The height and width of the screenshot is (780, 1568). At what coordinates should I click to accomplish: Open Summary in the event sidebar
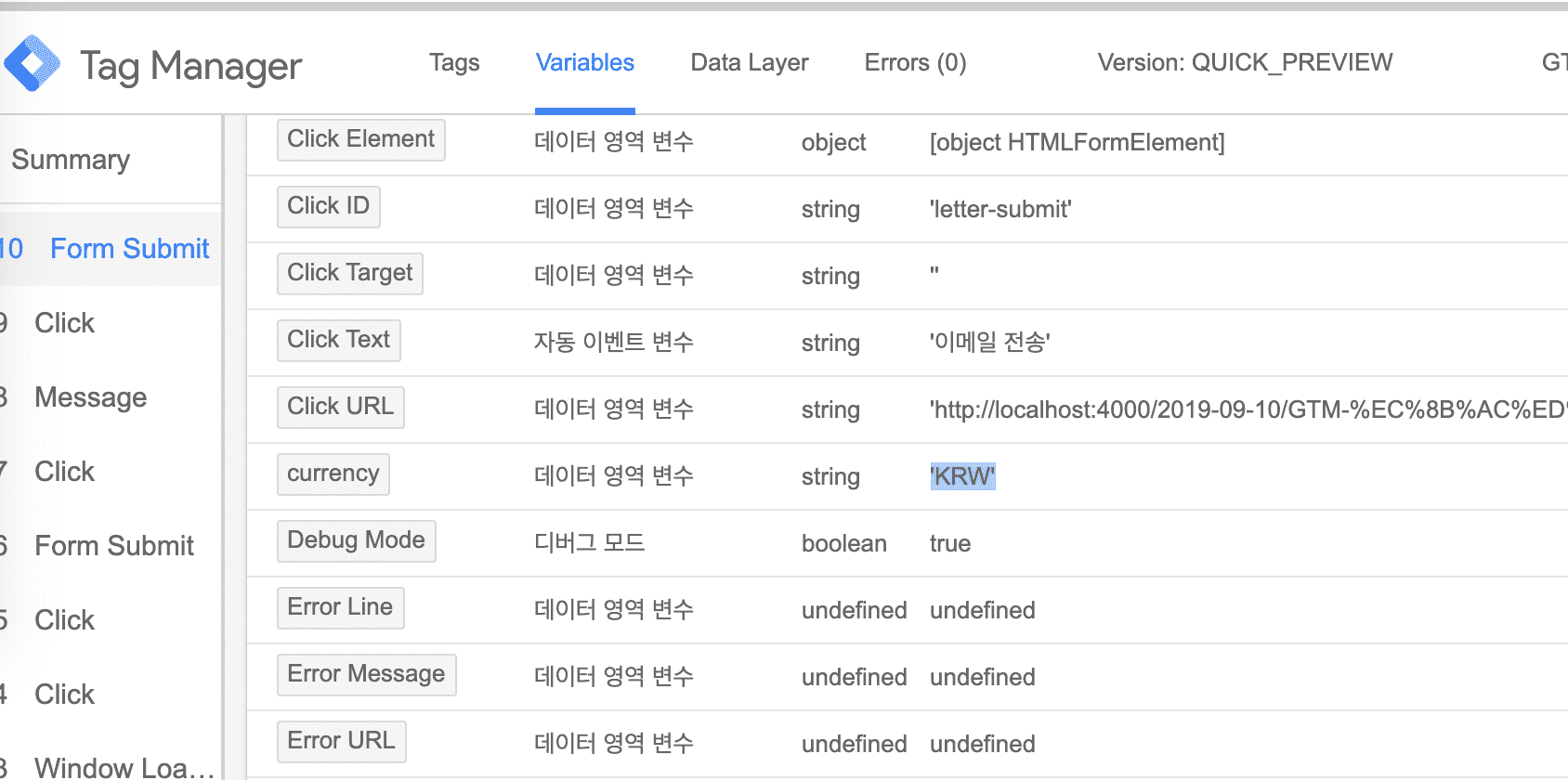[71, 160]
